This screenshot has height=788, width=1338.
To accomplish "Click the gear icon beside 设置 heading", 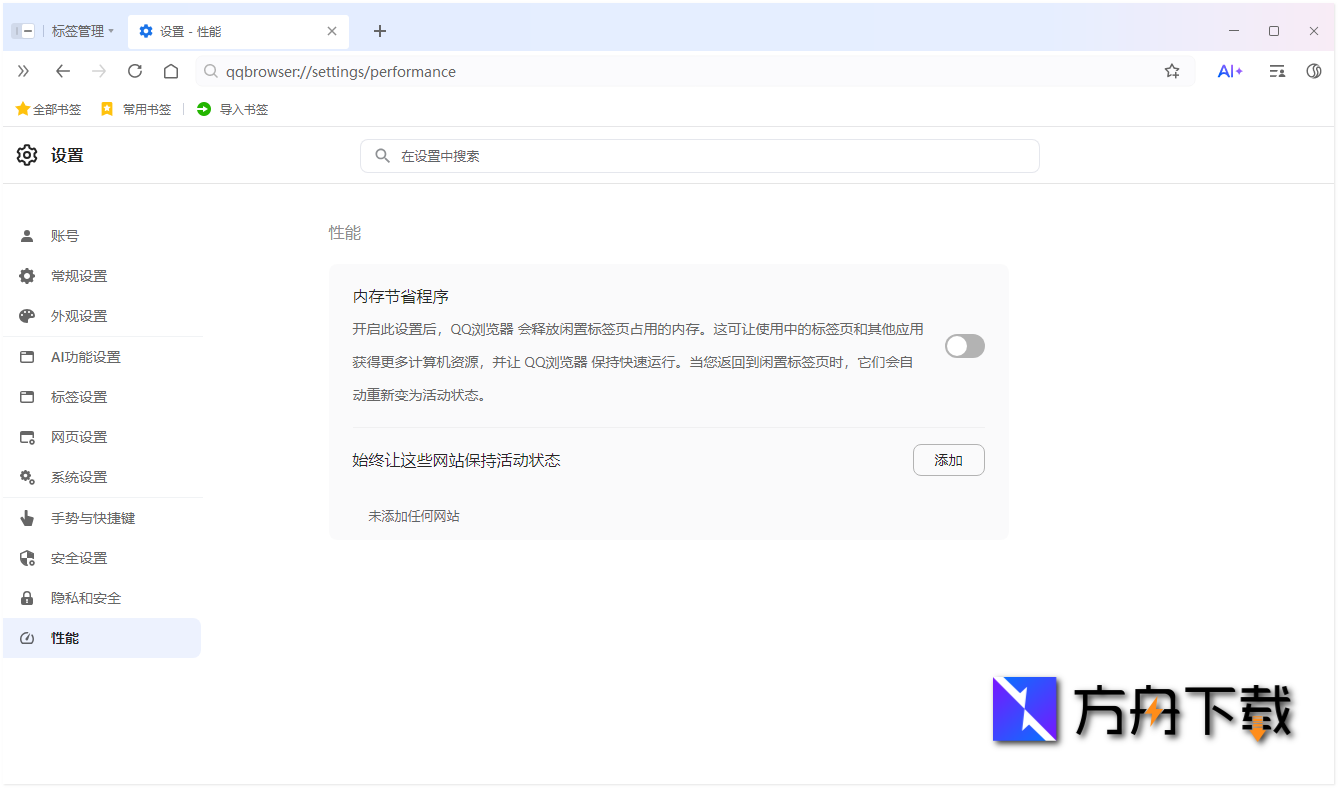I will (26, 155).
